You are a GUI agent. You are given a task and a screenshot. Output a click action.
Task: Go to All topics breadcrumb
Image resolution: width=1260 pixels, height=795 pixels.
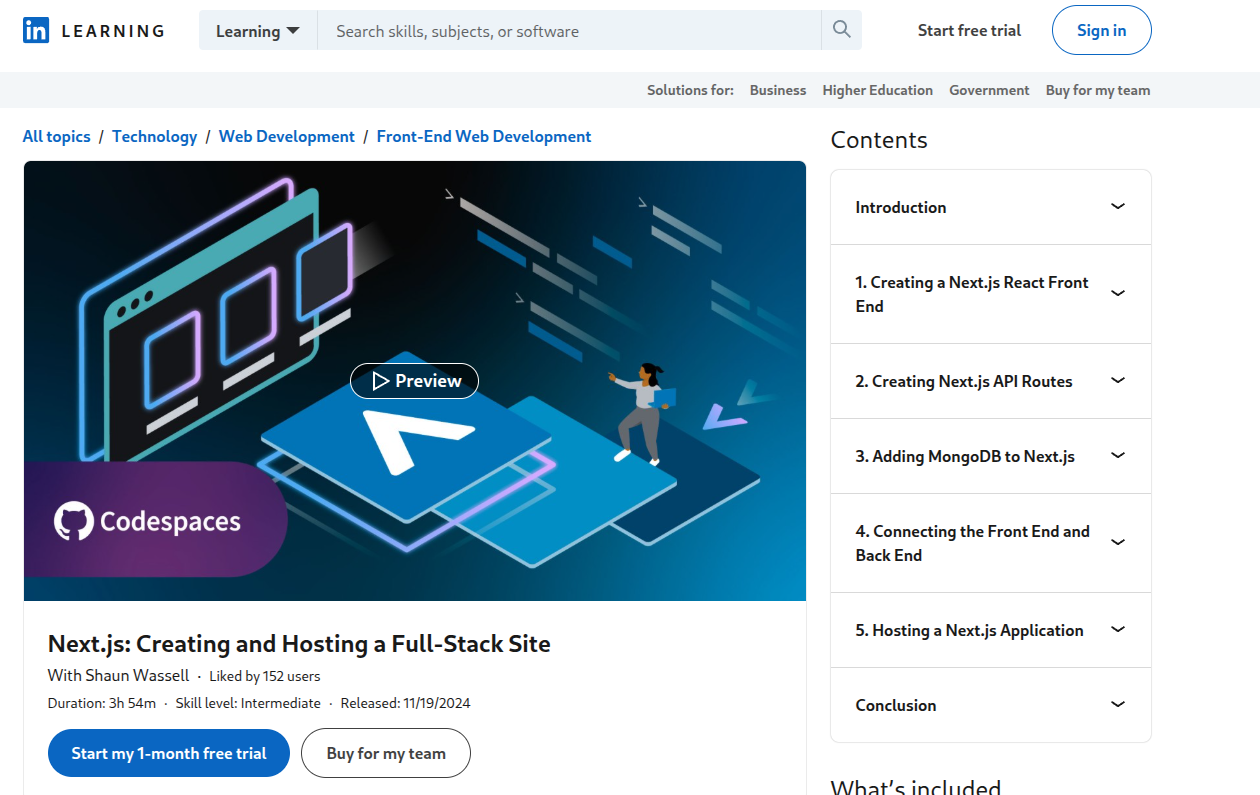point(57,136)
